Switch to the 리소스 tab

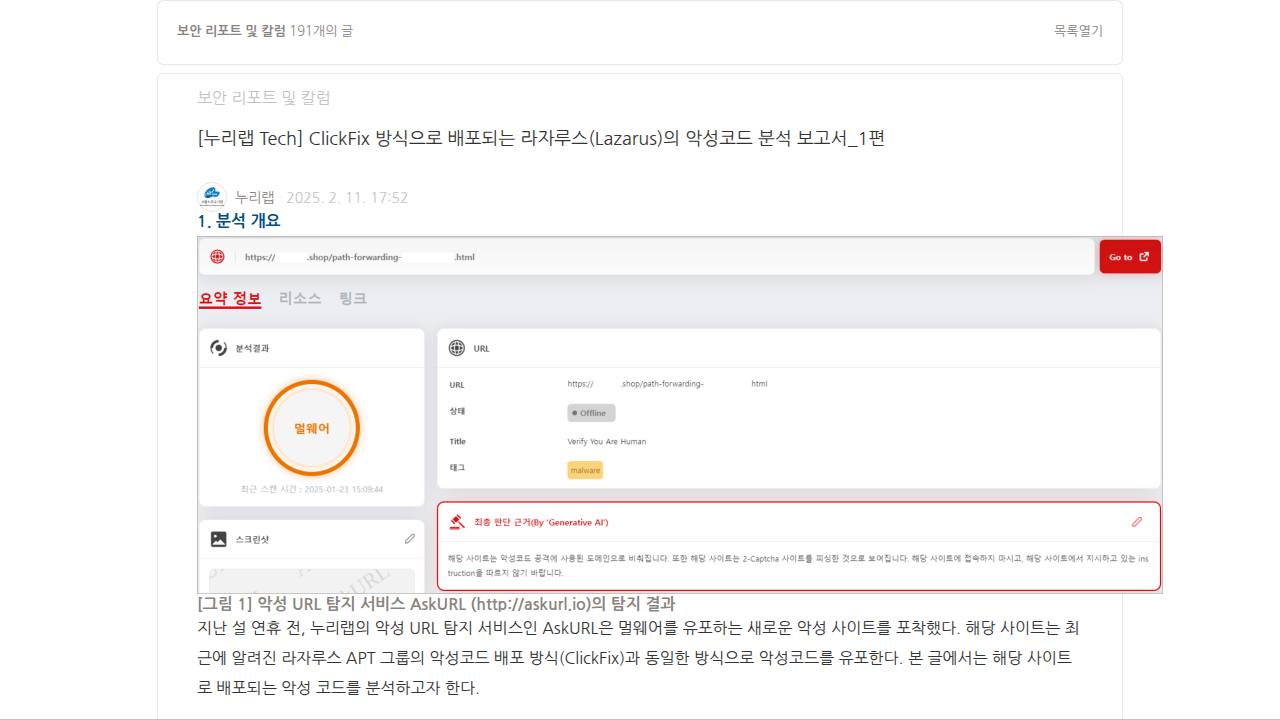pyautogui.click(x=300, y=298)
